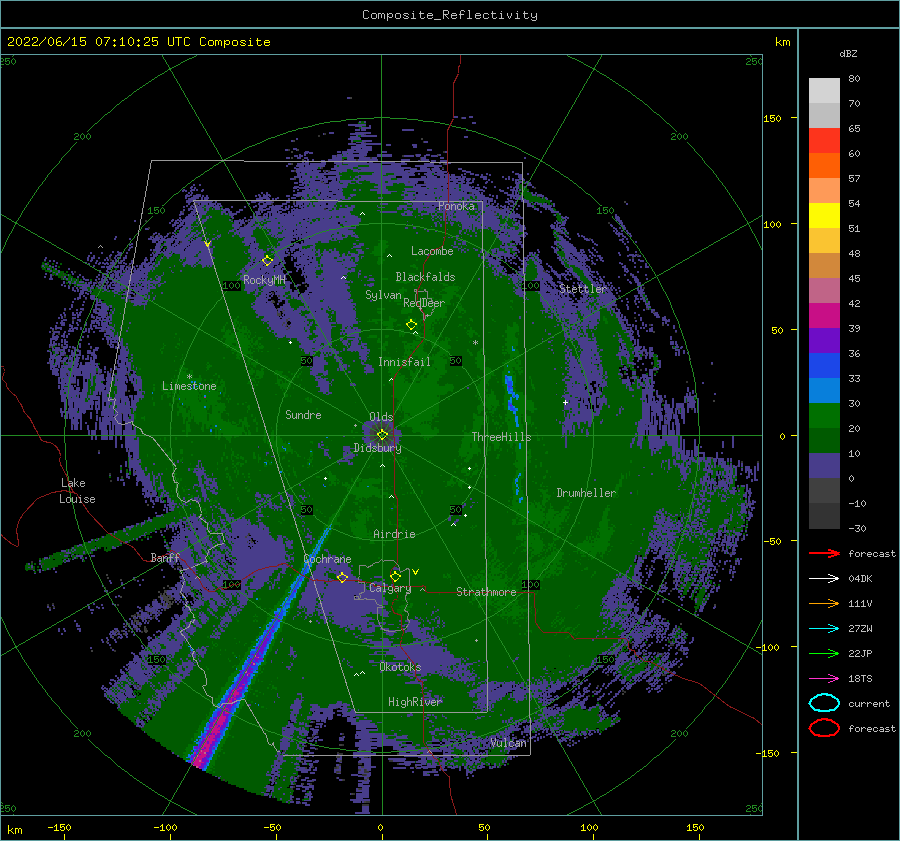This screenshot has width=900, height=841.
Task: Click the white plus marker east of ThreeHills
Action: coord(565,402)
